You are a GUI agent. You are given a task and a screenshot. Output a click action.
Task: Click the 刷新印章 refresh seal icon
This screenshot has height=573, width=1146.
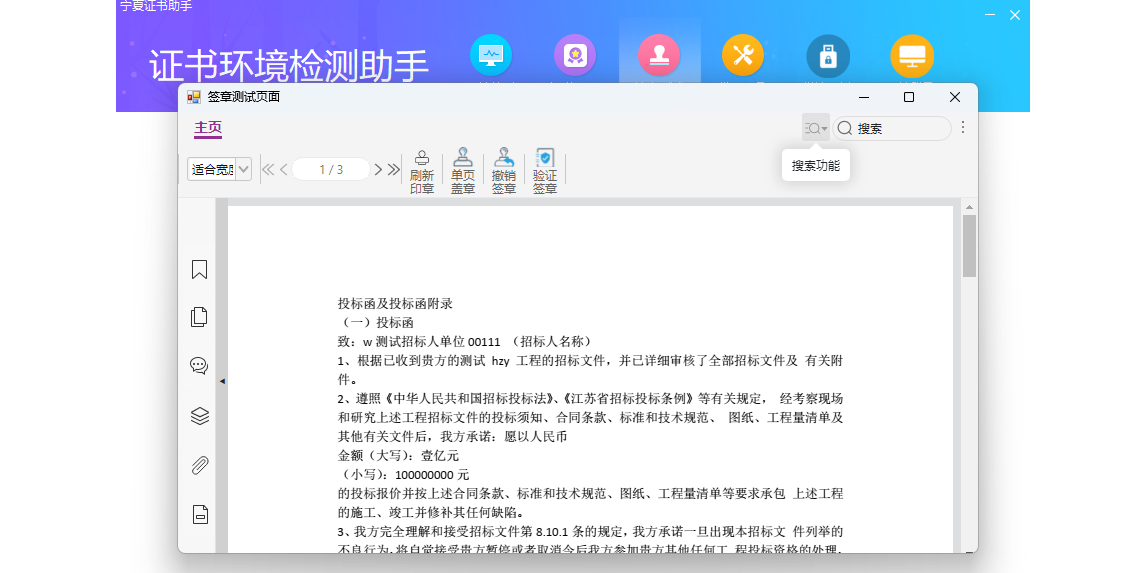422,159
